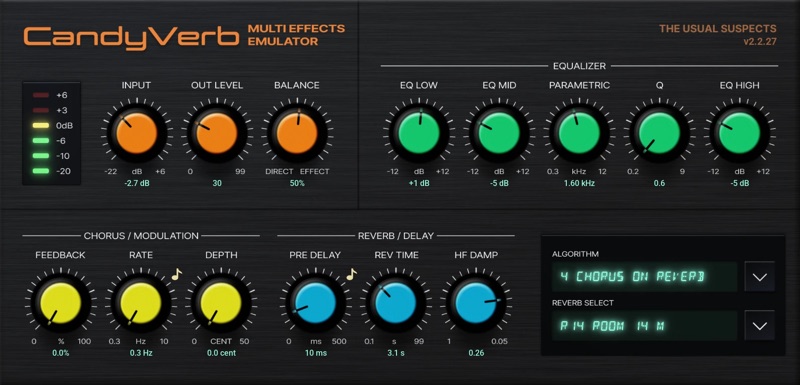The height and width of the screenshot is (385, 800).
Task: Click the Q value 0.6
Action: click(x=659, y=183)
